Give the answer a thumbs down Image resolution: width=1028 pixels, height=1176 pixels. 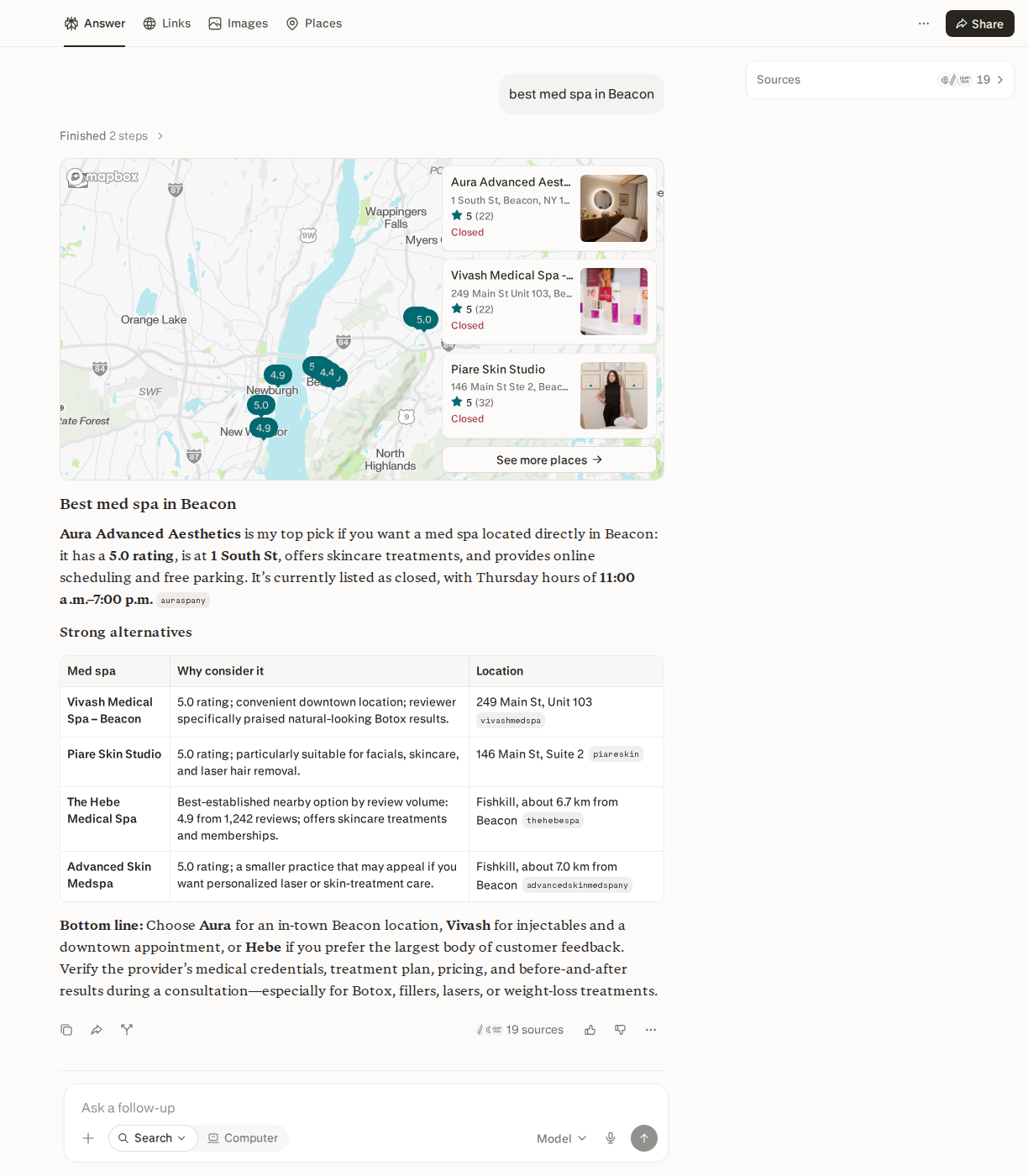coord(621,1030)
